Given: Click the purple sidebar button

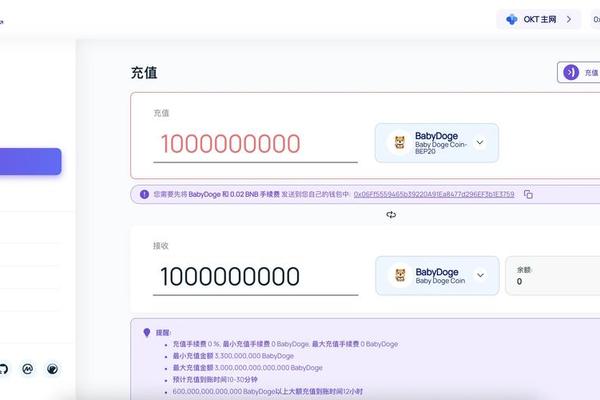Looking at the screenshot, I should tap(31, 162).
